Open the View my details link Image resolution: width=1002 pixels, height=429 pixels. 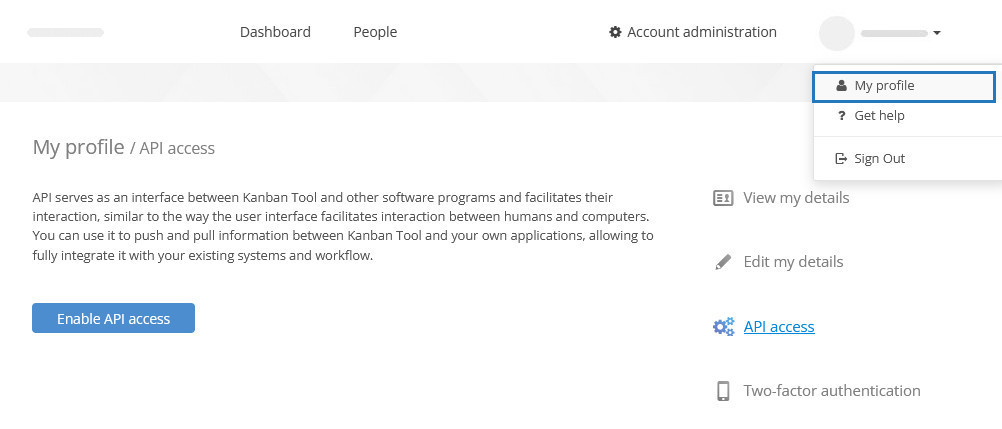(x=796, y=198)
